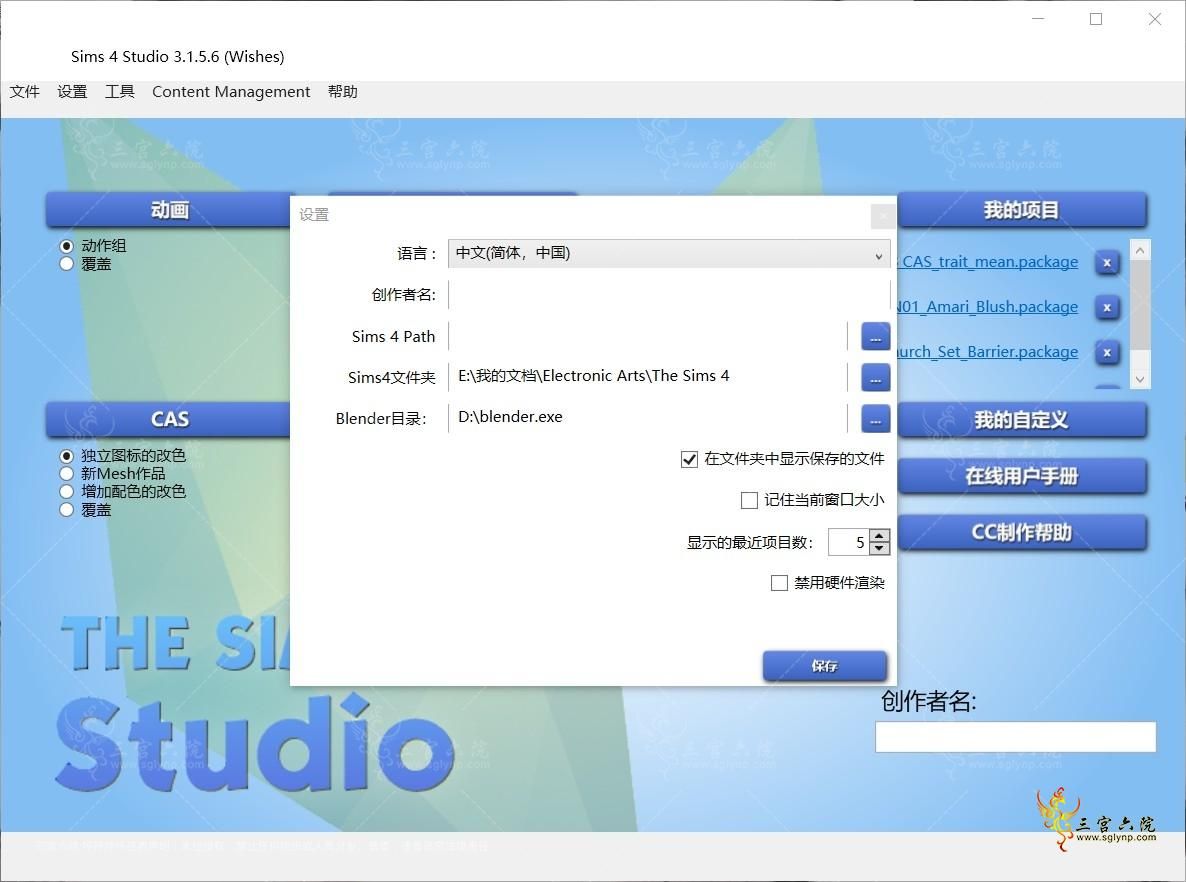Increase 显示的最近项目数 value
The width and height of the screenshot is (1186, 882).
(879, 536)
